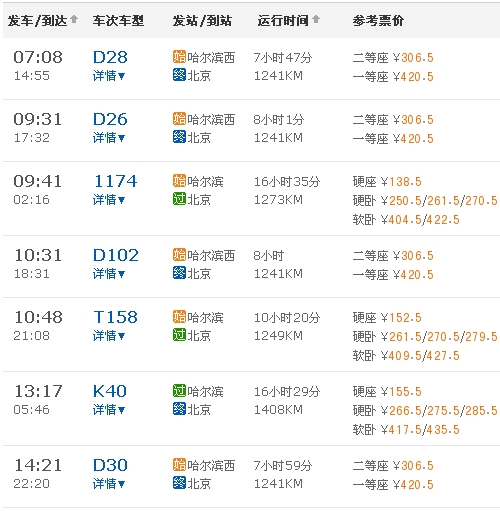Sort by departure time using the 发车/到达 arrow
500x511 pixels.
74,19
